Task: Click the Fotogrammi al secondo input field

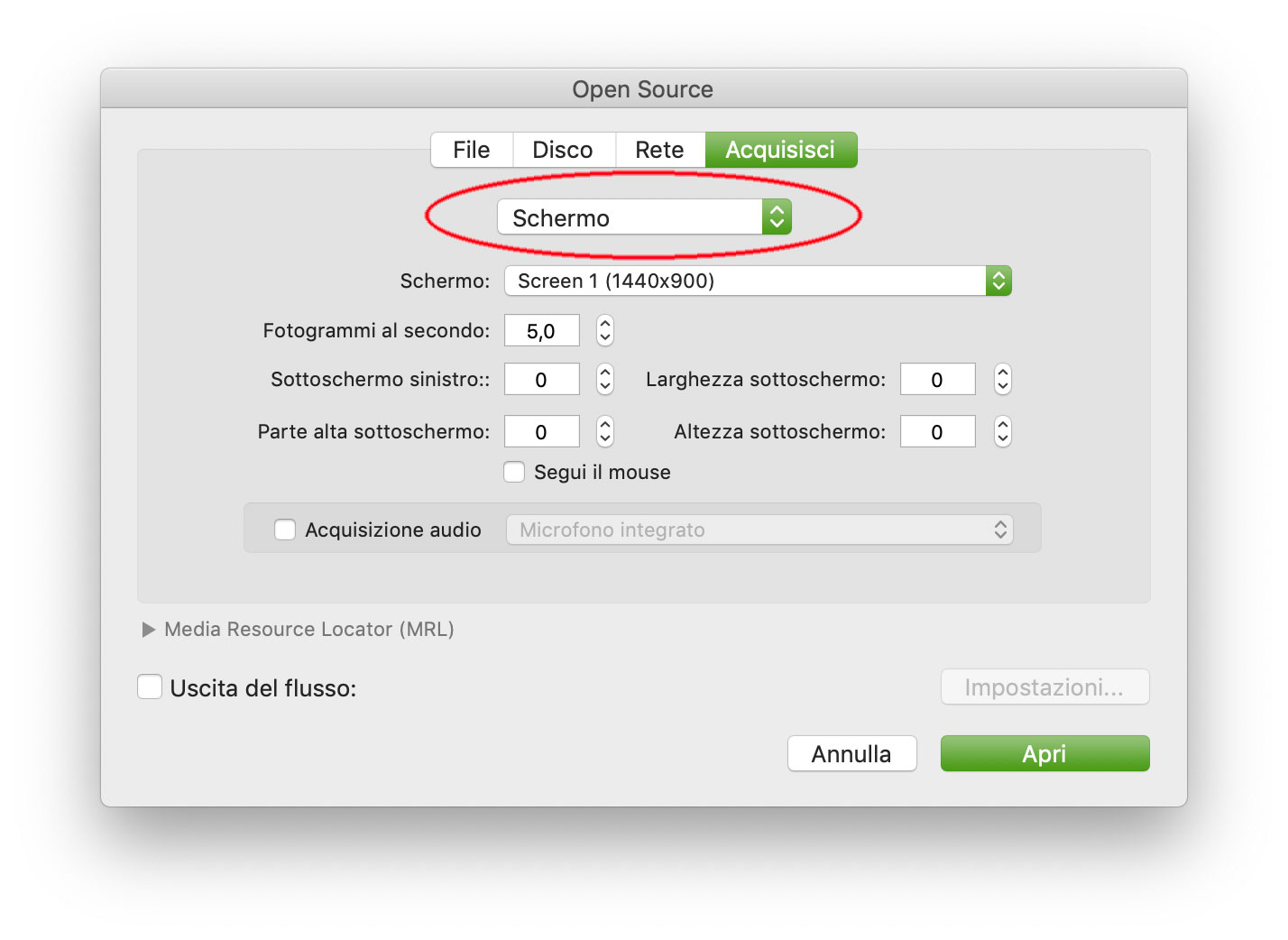Action: pyautogui.click(x=541, y=330)
